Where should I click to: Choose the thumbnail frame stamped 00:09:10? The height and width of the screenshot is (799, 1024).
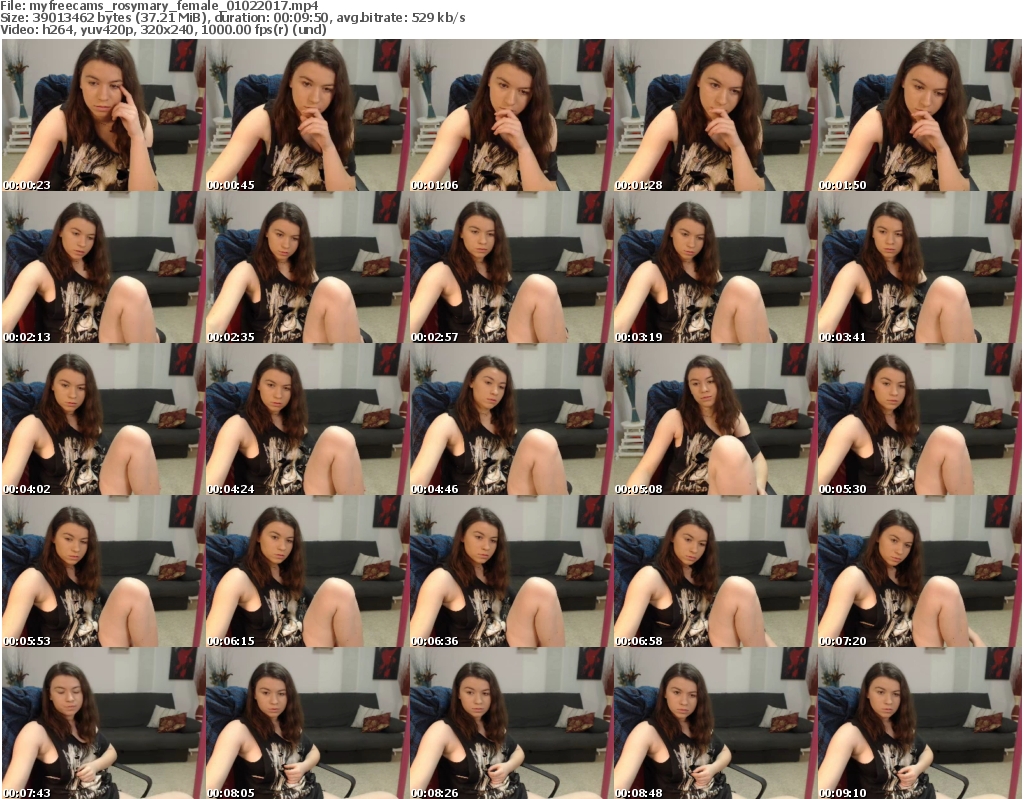pyautogui.click(x=919, y=723)
